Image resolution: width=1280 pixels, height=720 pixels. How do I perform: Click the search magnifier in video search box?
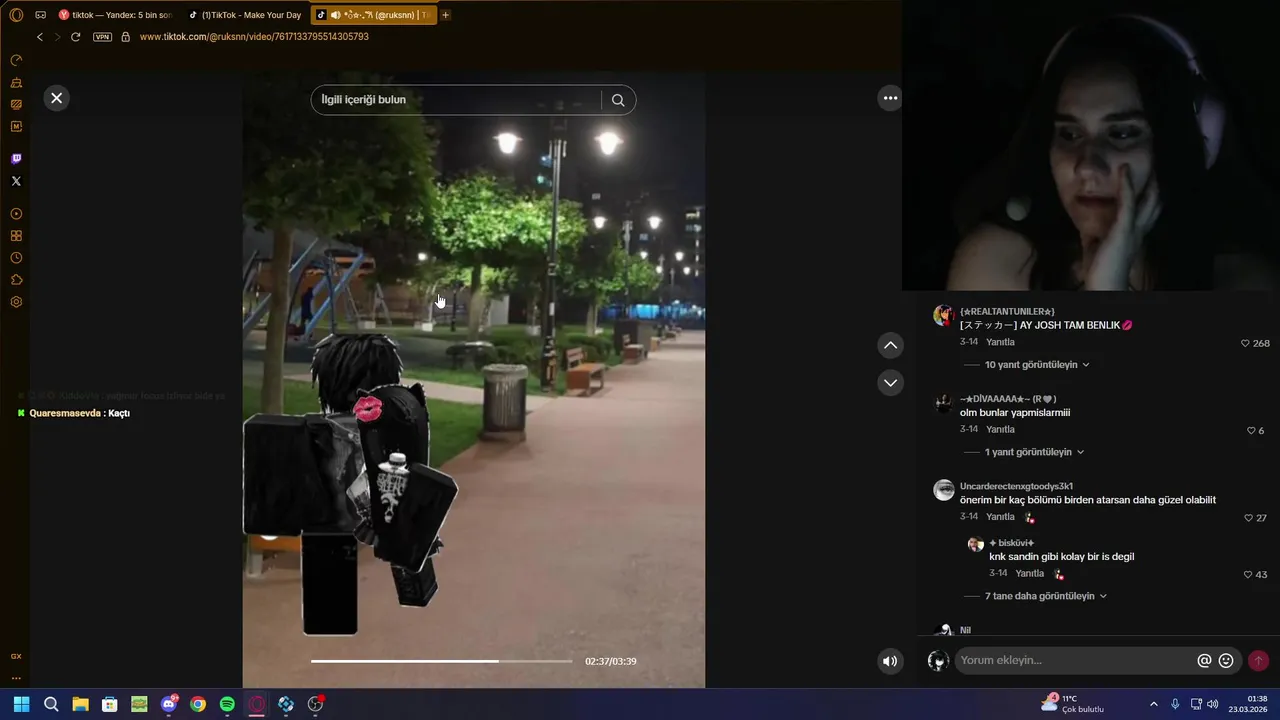618,100
